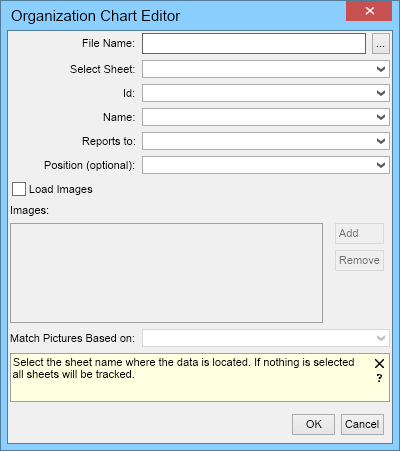This screenshot has width=400, height=451.
Task: Close the Organization Chart Editor window
Action: point(369,11)
